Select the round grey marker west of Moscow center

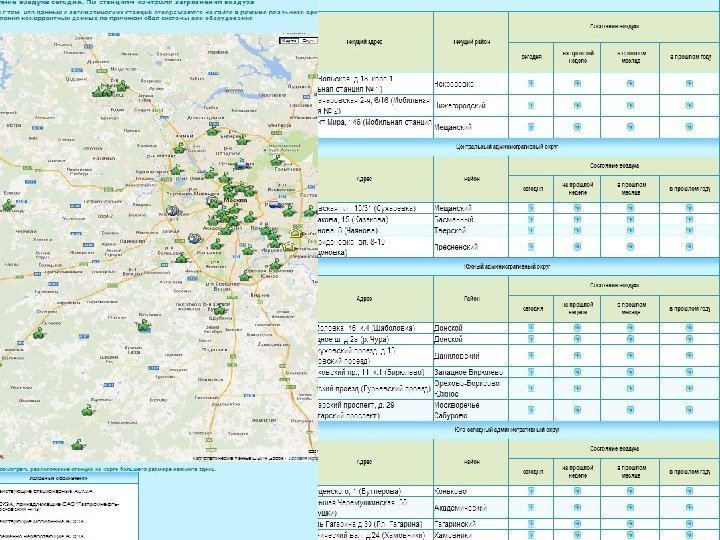(173, 211)
